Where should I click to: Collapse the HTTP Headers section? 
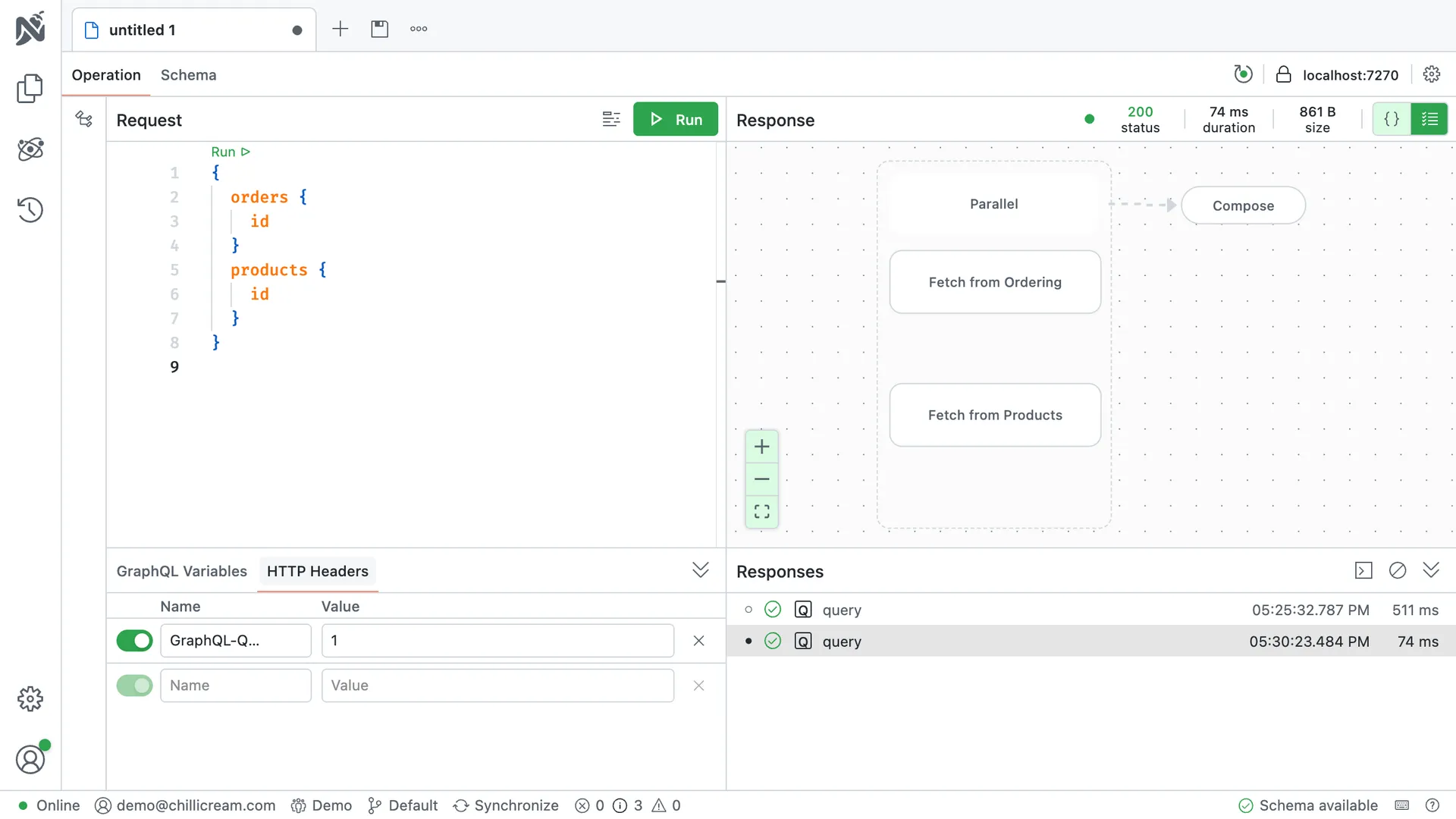(x=701, y=570)
